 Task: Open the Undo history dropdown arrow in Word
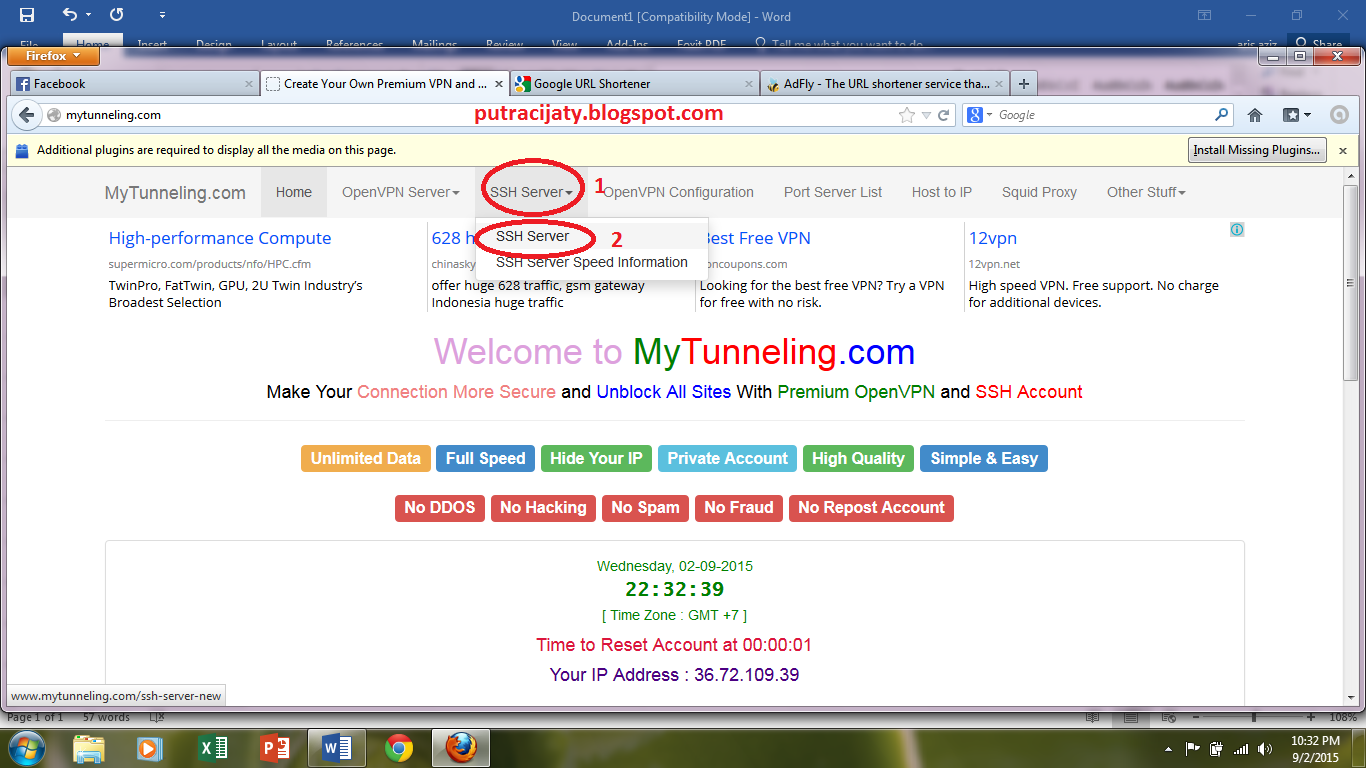click(x=89, y=16)
